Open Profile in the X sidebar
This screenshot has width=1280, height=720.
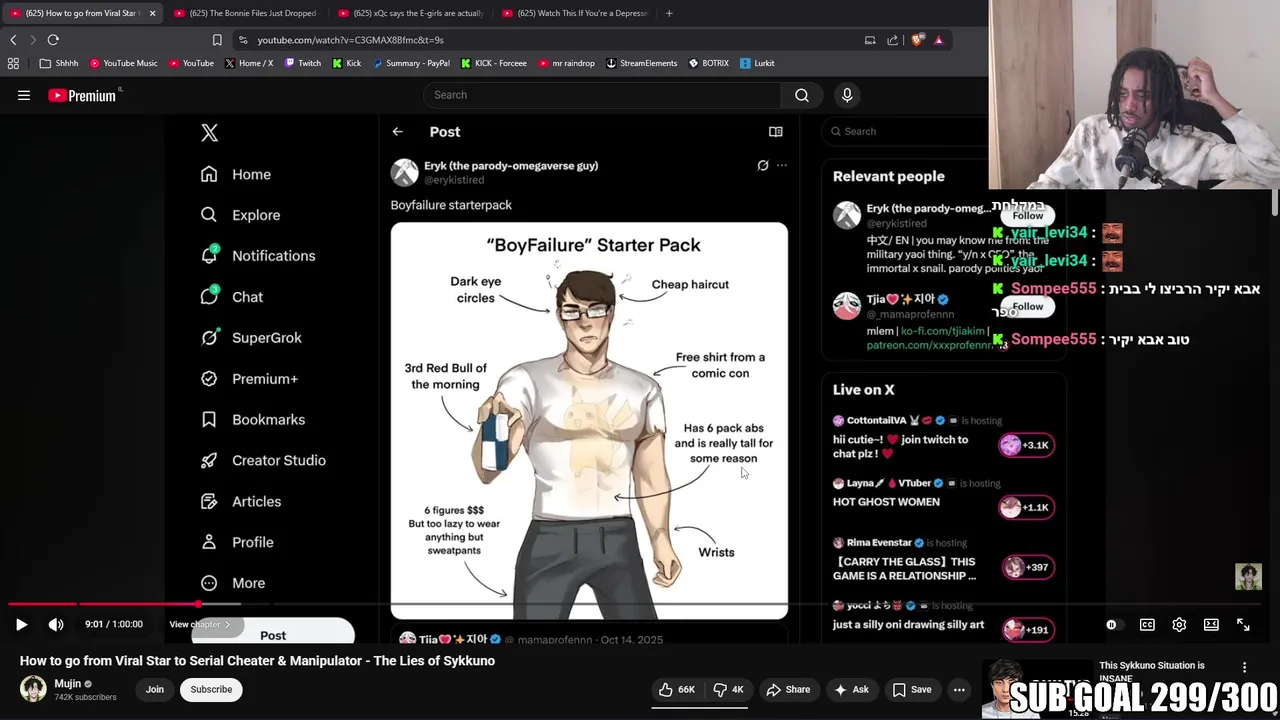coord(237,543)
